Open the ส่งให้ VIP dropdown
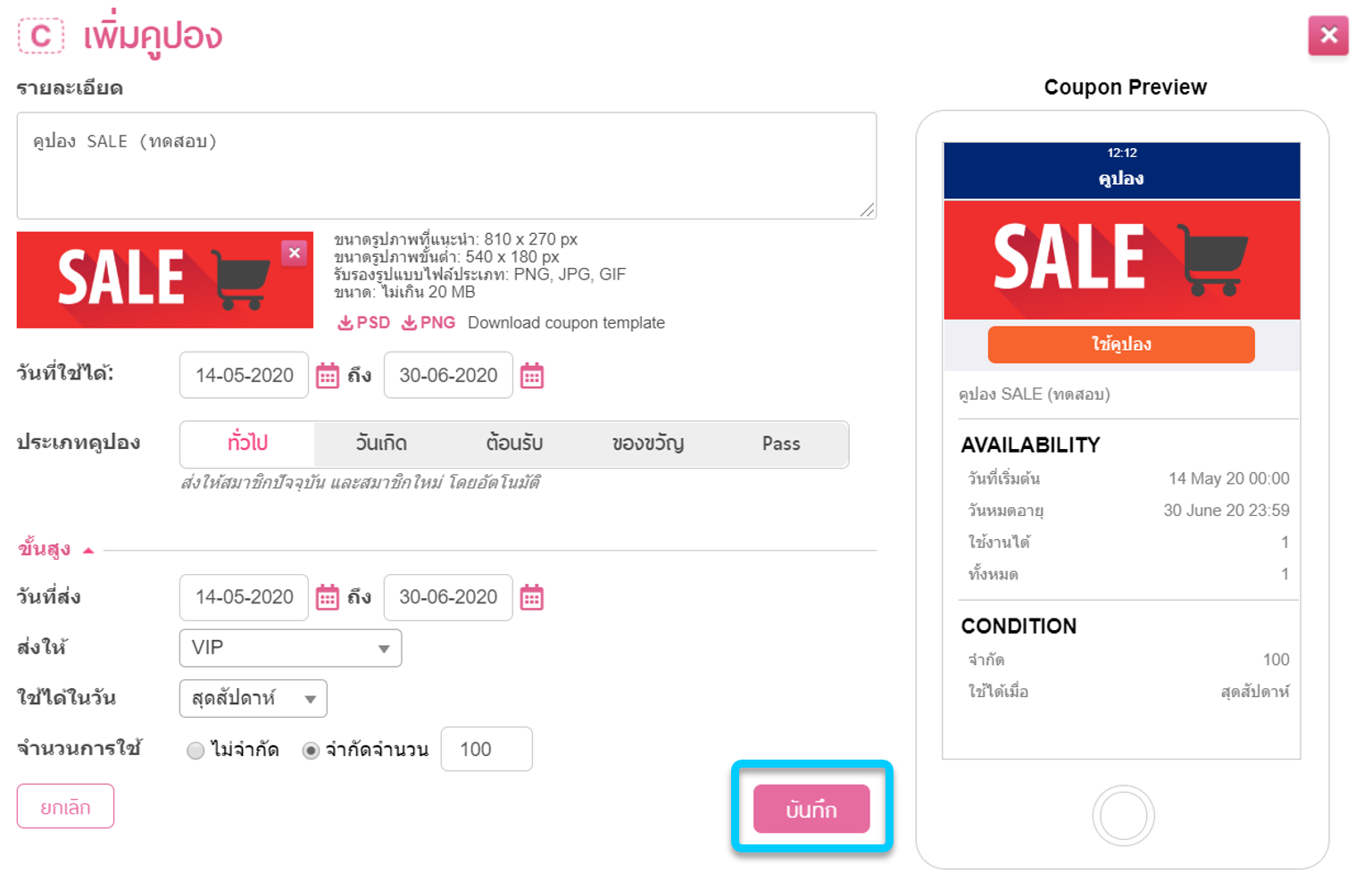The height and width of the screenshot is (881, 1372). [x=291, y=648]
